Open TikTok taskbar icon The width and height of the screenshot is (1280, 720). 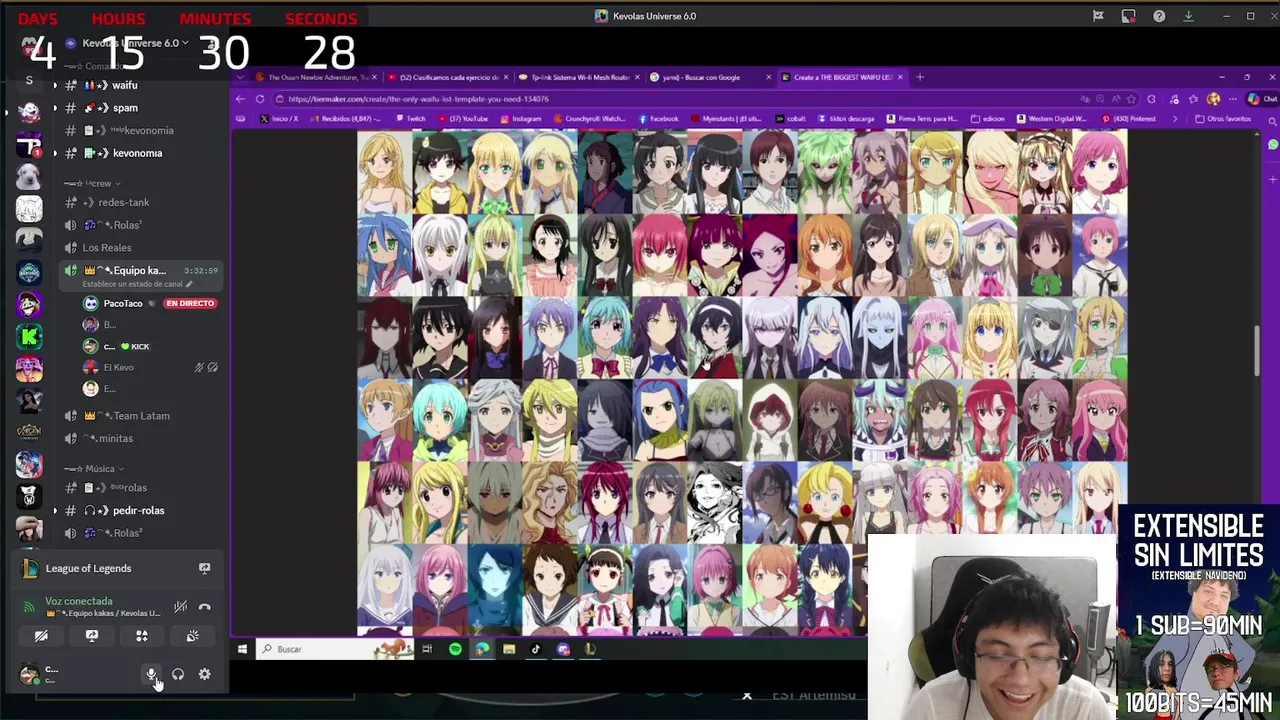(535, 649)
